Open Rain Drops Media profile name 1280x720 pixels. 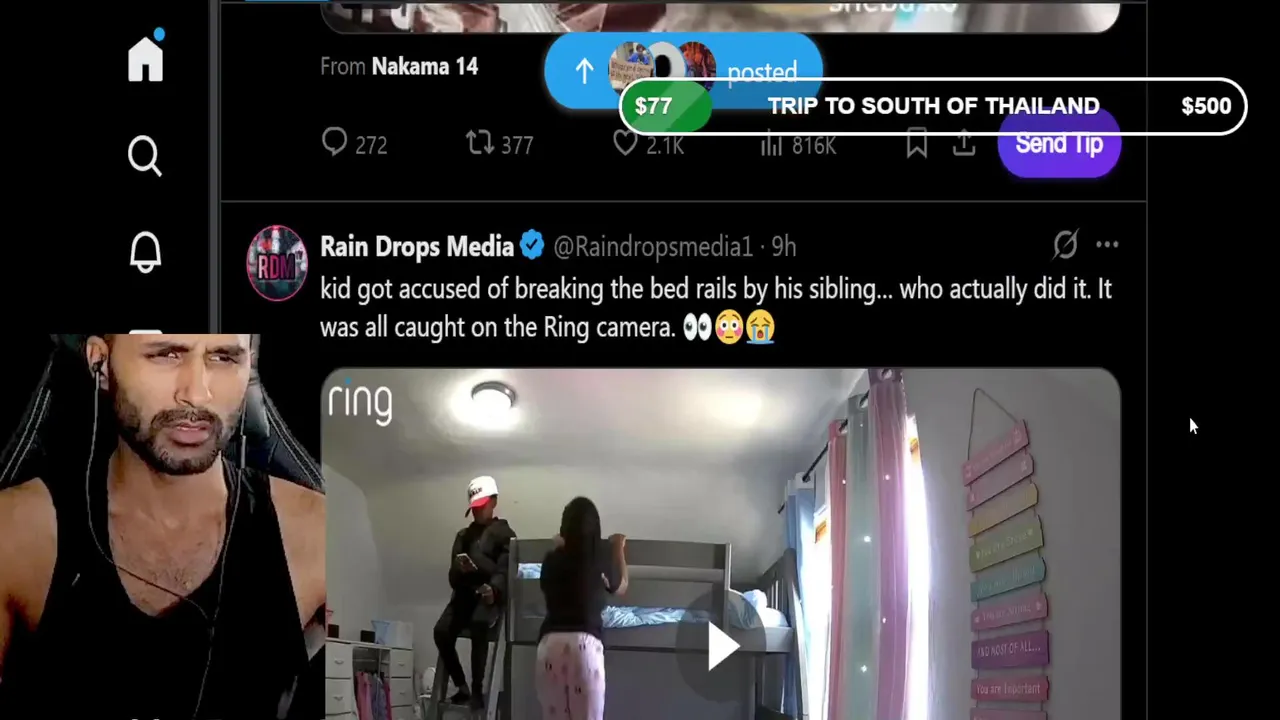[x=417, y=246]
